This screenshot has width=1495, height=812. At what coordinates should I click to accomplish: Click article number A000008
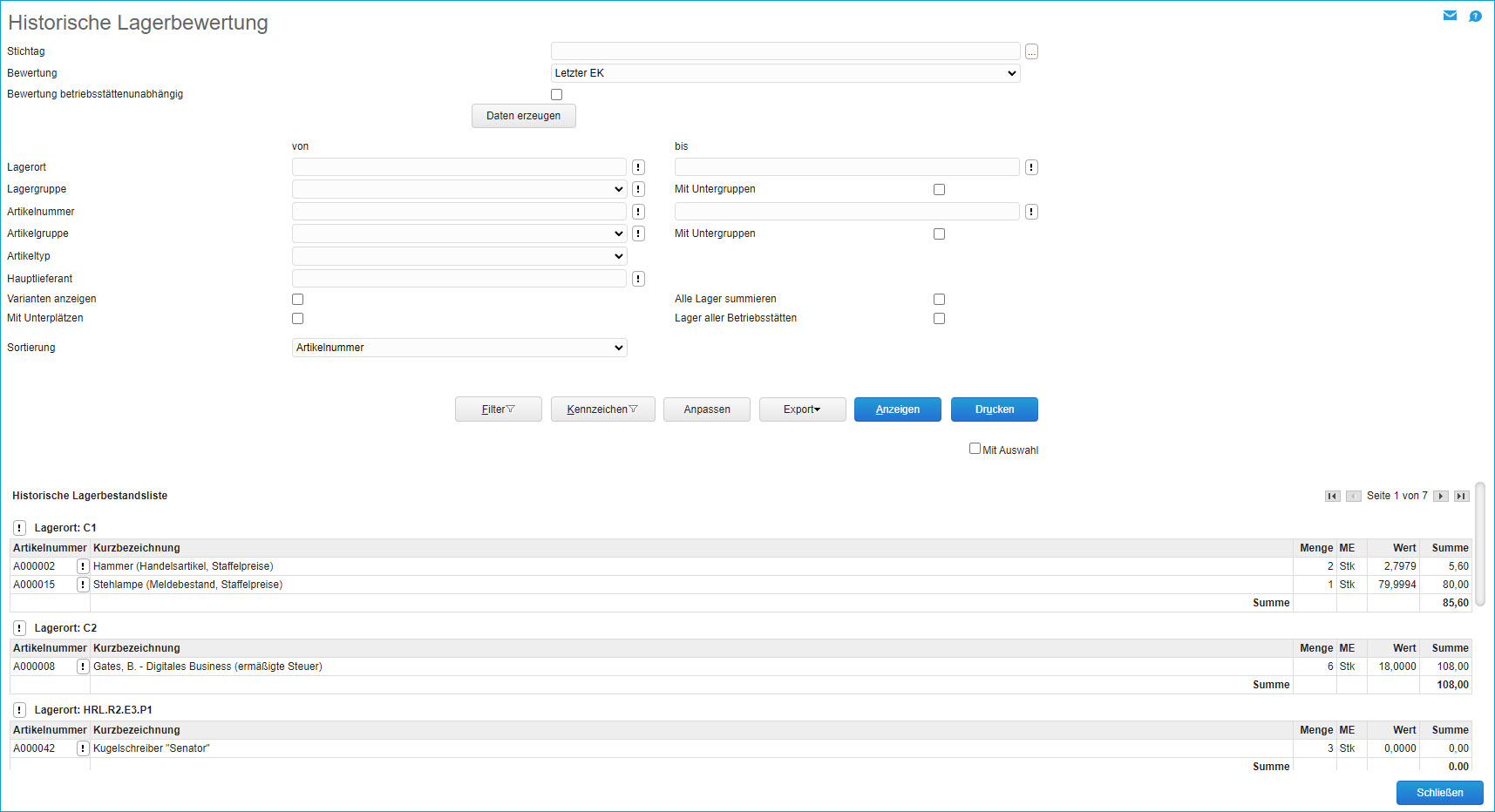tap(34, 667)
